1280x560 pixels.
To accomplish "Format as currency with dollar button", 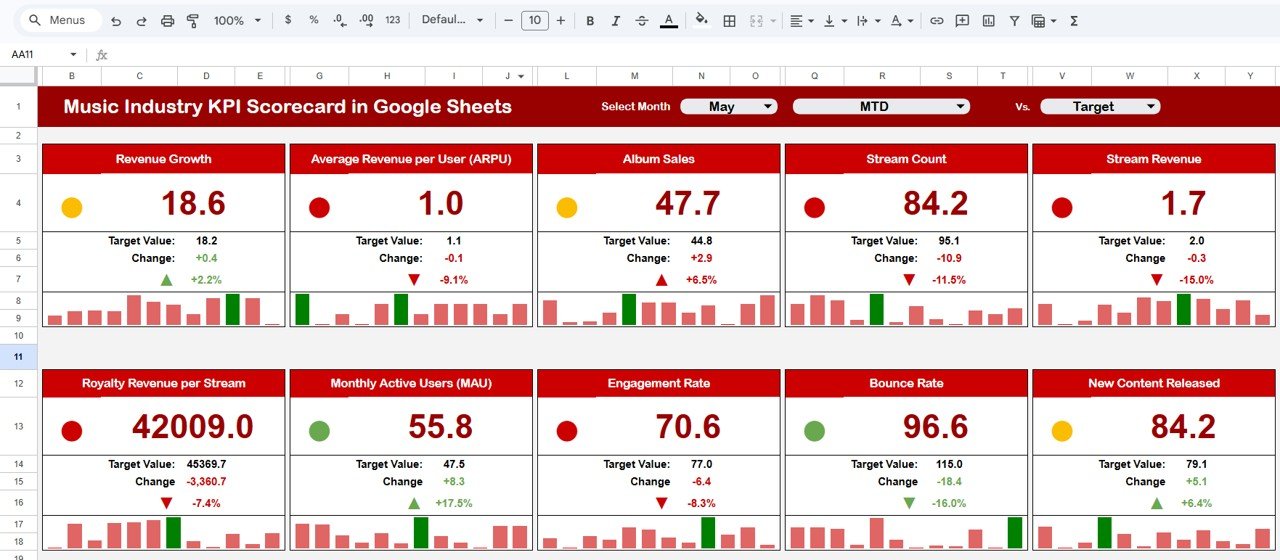I will click(289, 21).
